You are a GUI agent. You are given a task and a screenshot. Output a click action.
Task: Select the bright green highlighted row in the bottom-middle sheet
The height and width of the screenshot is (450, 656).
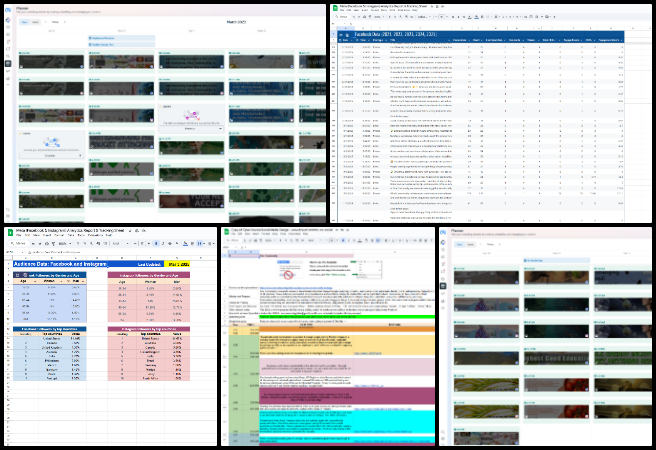point(347,317)
